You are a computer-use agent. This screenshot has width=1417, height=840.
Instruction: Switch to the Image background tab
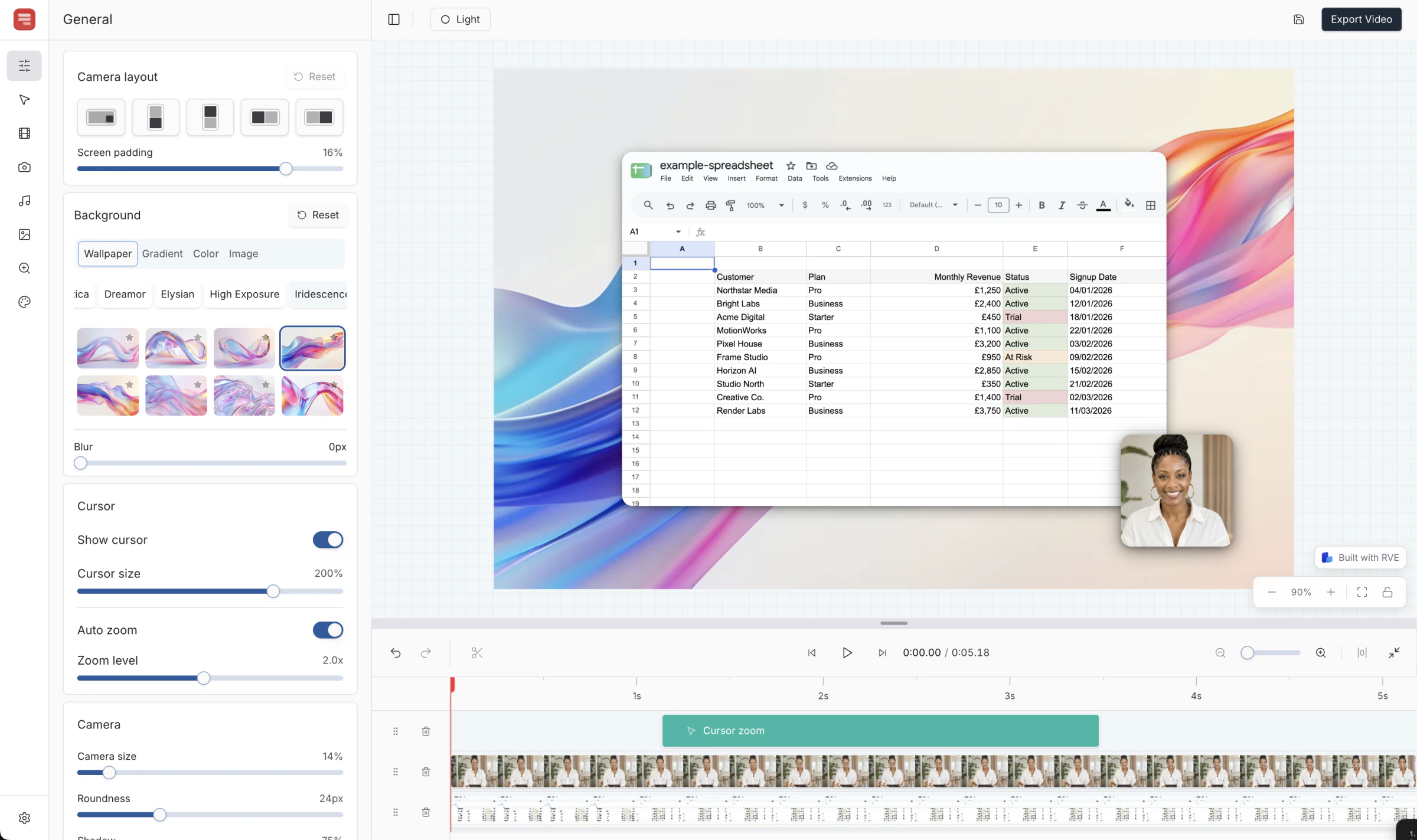(x=243, y=254)
